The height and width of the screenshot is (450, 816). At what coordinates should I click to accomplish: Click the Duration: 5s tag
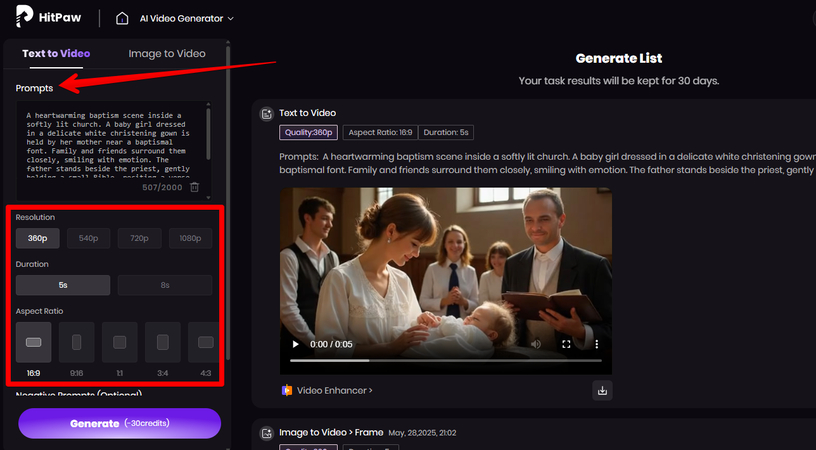[446, 132]
